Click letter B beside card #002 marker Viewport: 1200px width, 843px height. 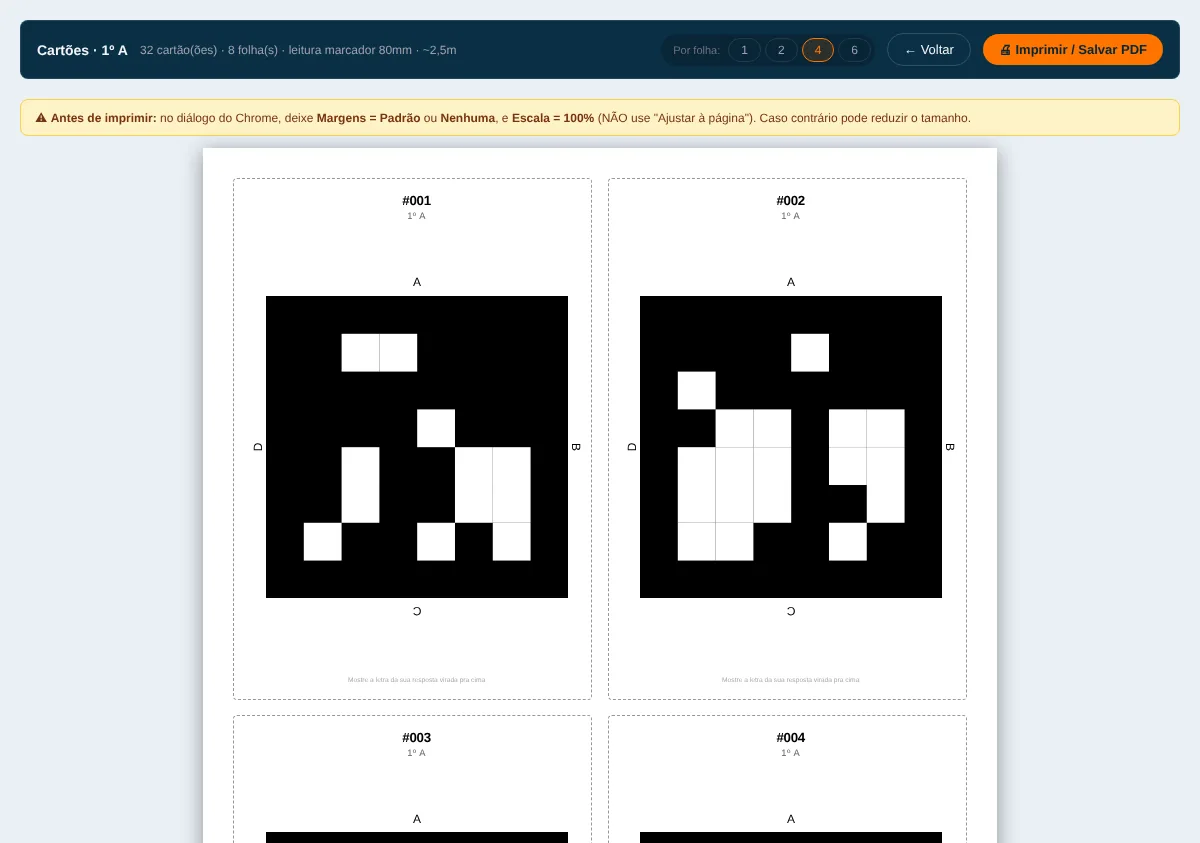[x=950, y=447]
